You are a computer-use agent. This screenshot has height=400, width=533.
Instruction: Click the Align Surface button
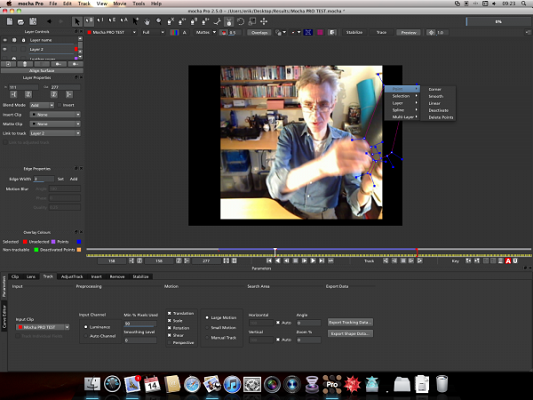click(42, 71)
